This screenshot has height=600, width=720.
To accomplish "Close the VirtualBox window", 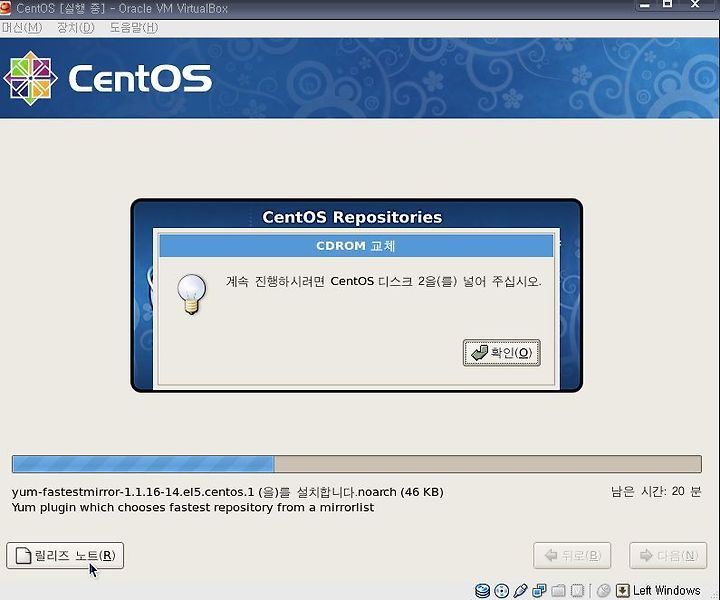I will 695,4.
